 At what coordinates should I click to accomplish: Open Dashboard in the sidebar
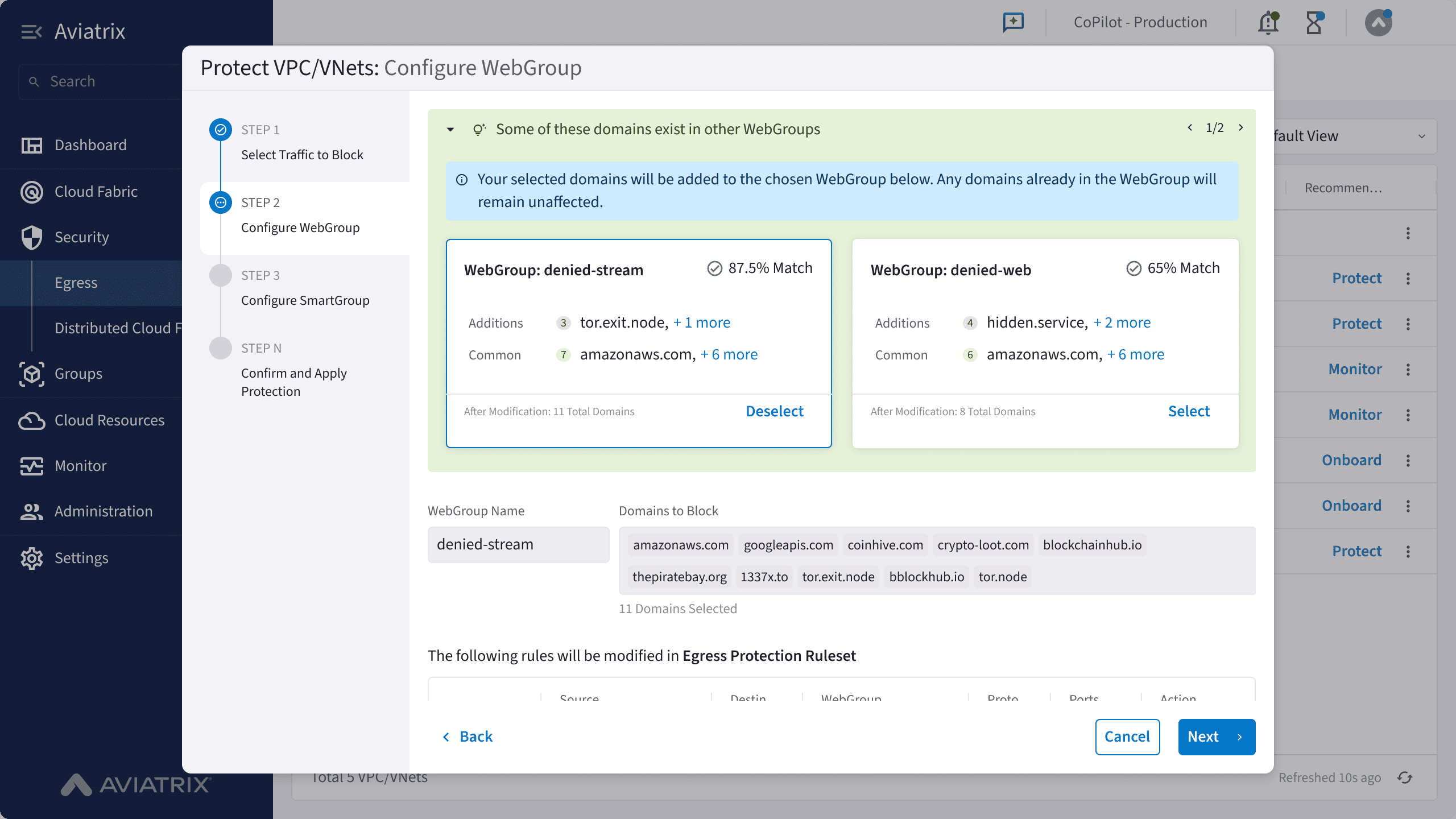click(91, 146)
